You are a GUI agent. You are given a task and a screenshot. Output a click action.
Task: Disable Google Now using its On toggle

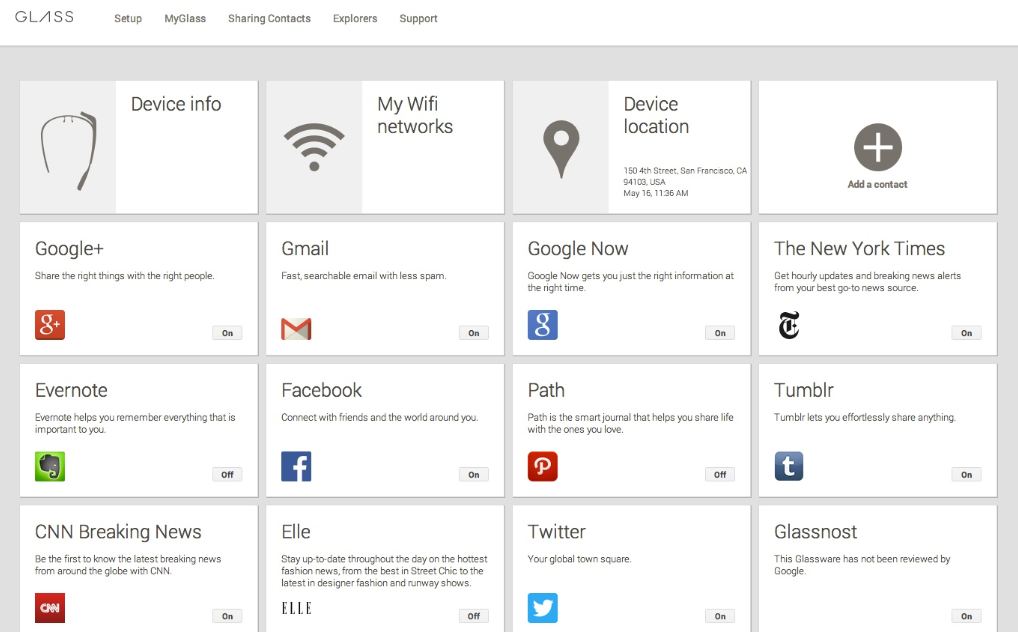(720, 333)
